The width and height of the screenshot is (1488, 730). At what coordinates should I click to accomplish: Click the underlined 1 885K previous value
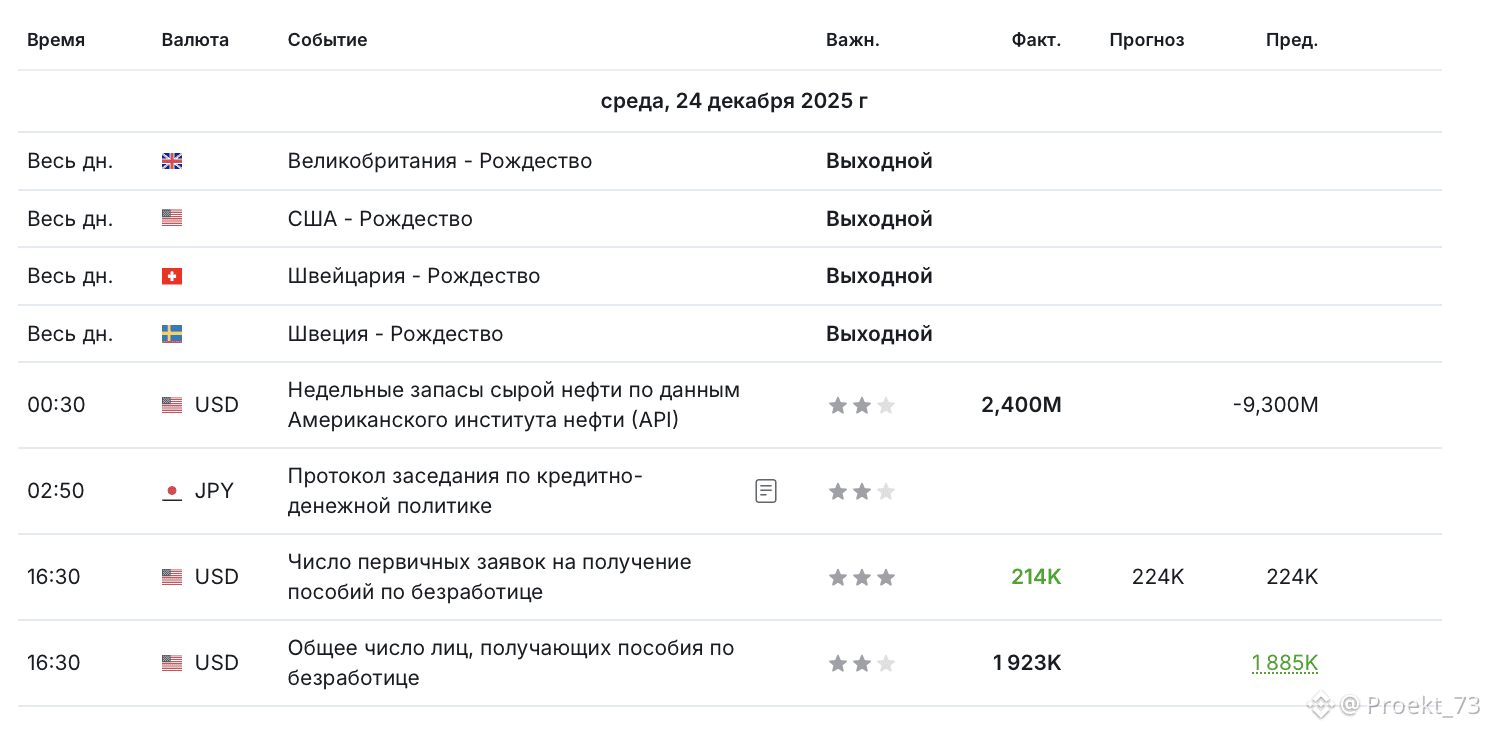click(1285, 663)
